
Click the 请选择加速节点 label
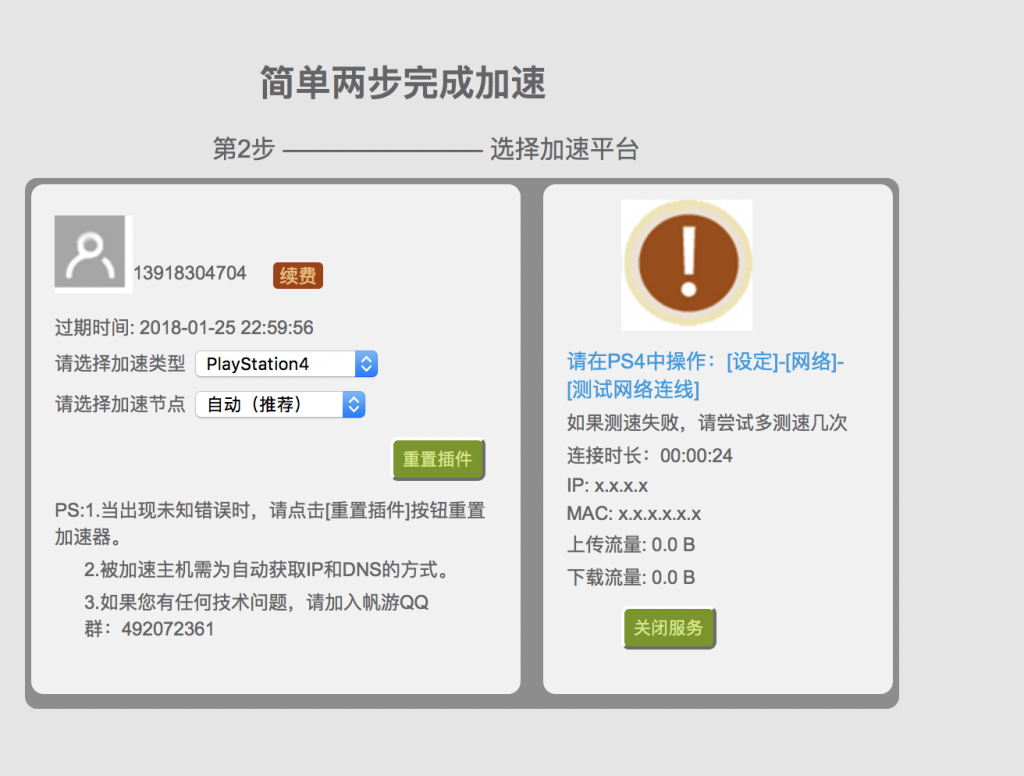click(x=120, y=404)
